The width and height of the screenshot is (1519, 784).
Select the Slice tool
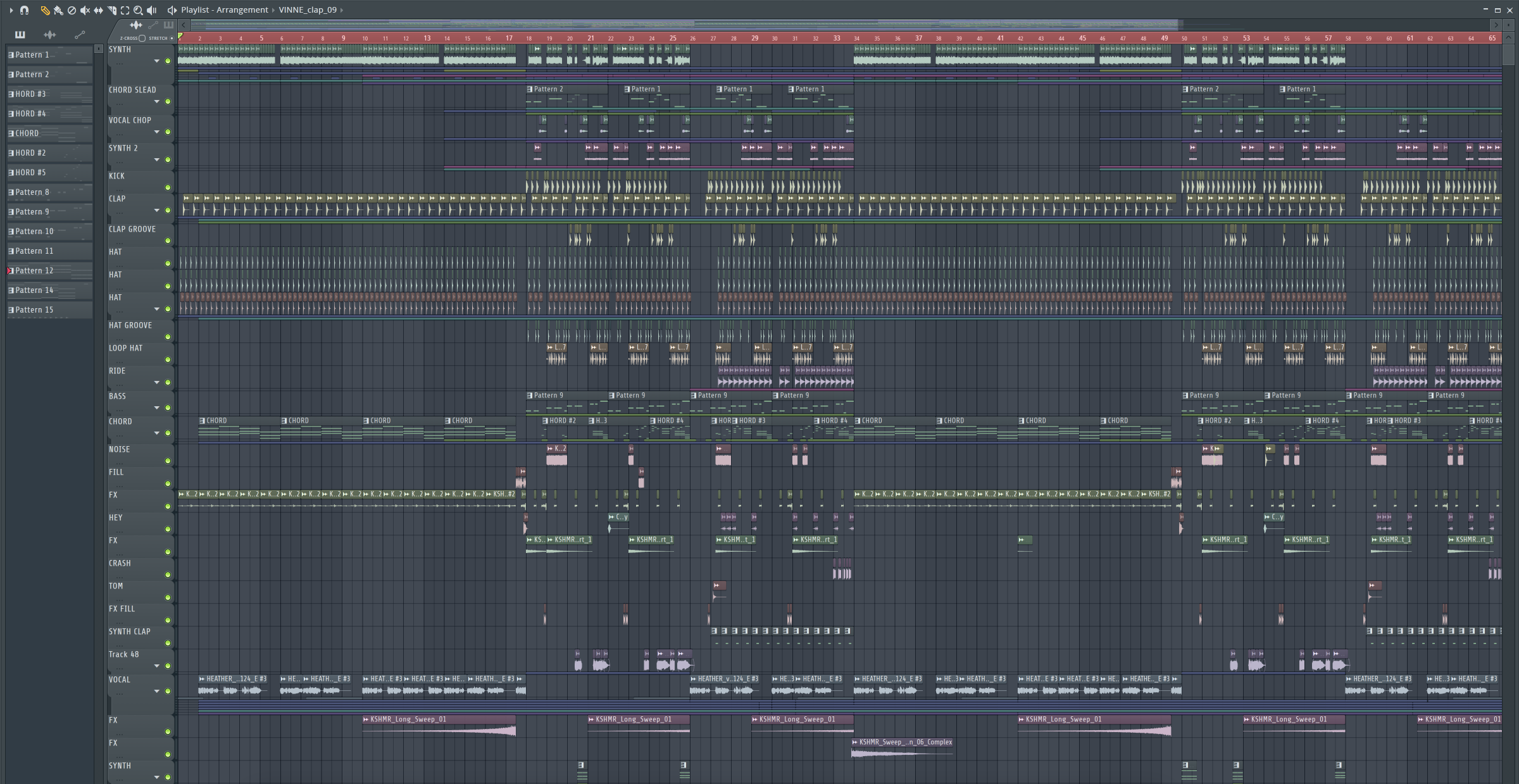pyautogui.click(x=111, y=10)
